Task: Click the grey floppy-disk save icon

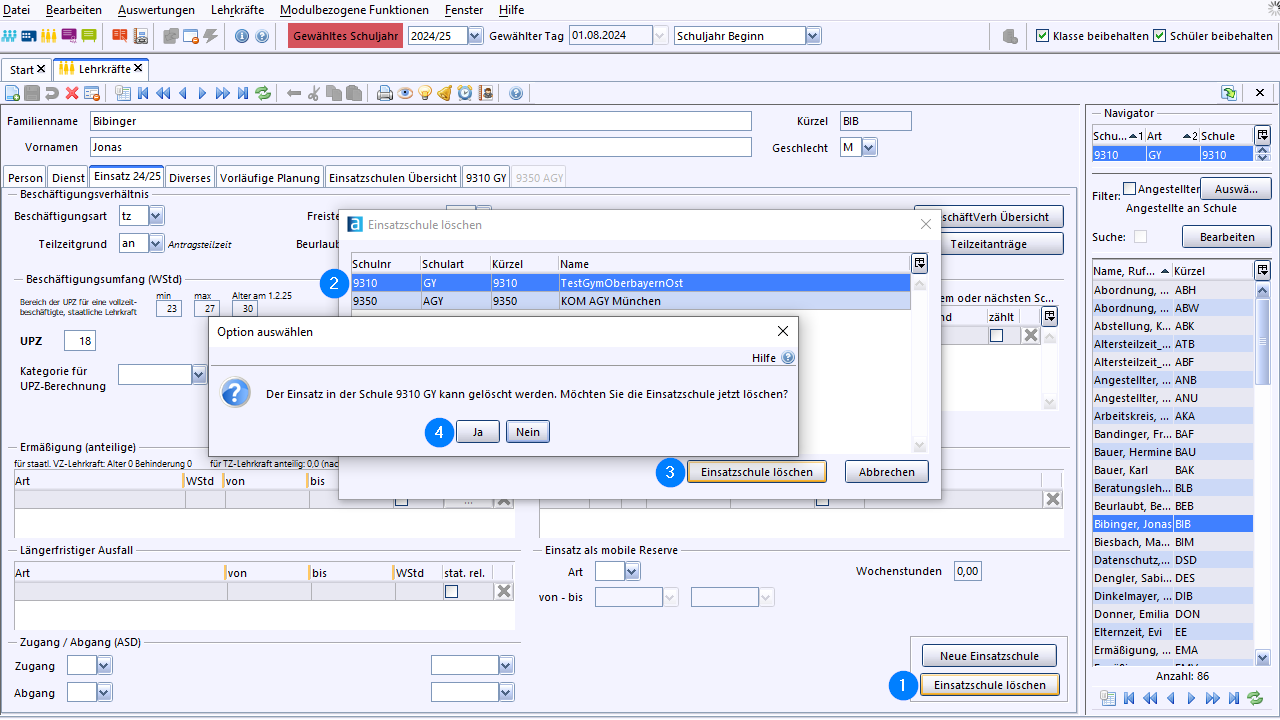Action: (32, 93)
